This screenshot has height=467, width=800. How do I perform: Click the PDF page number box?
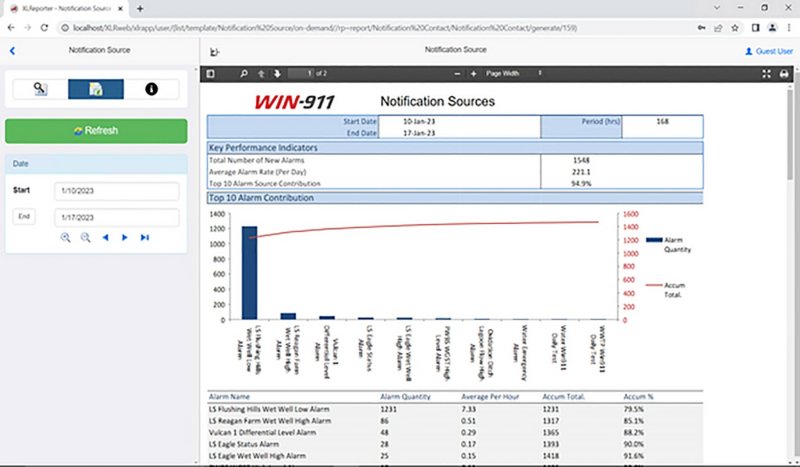coord(301,73)
